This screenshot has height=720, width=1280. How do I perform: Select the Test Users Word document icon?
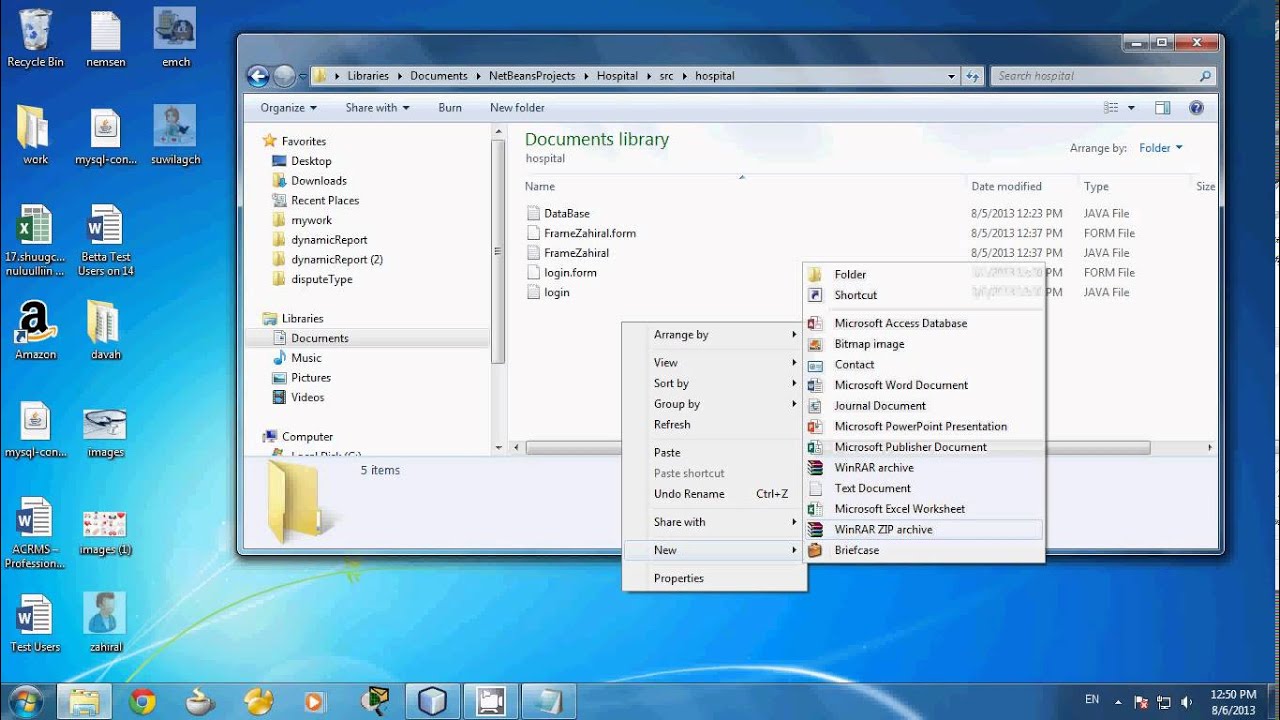pyautogui.click(x=35, y=622)
